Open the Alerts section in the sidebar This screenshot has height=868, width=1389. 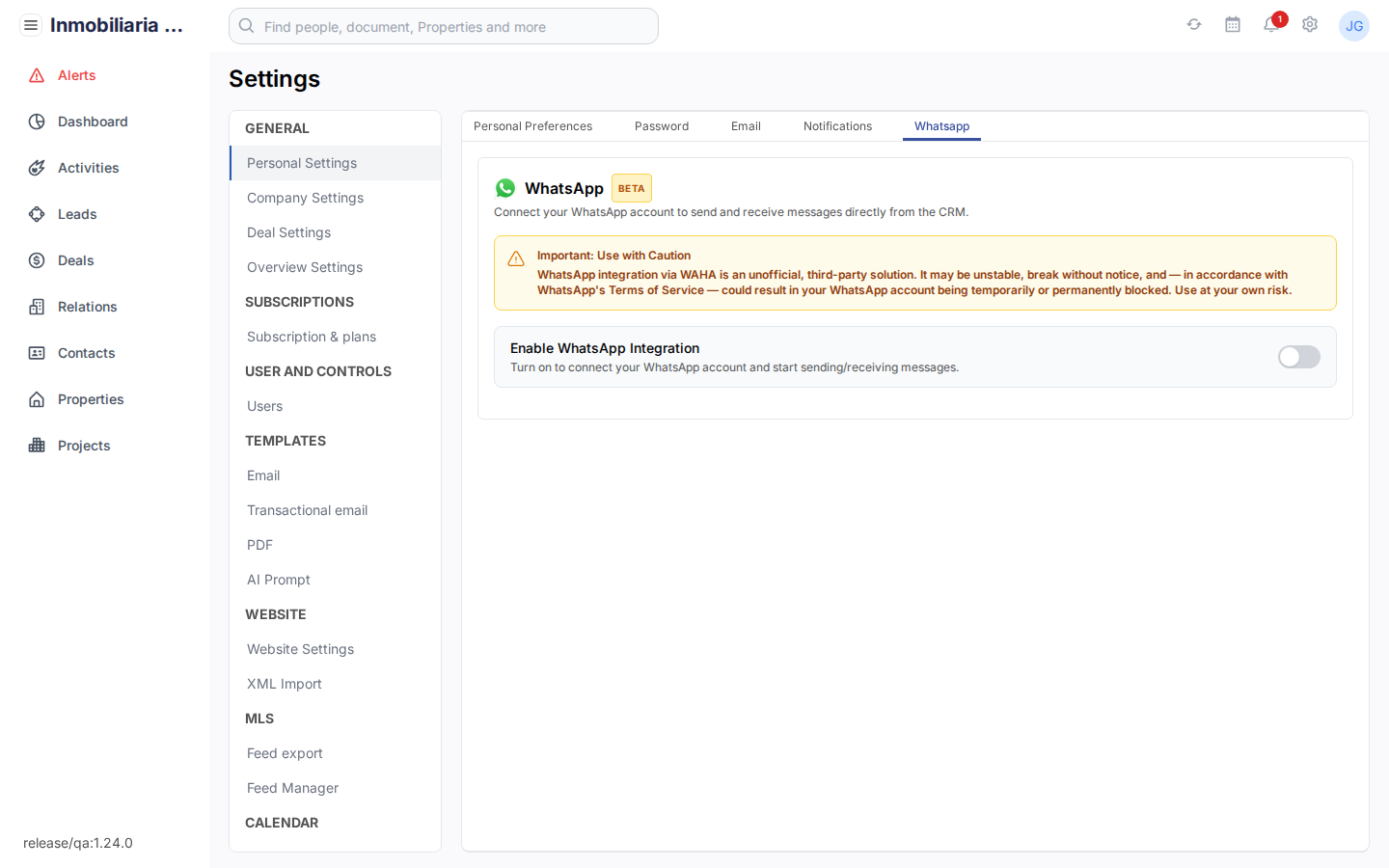(x=77, y=75)
